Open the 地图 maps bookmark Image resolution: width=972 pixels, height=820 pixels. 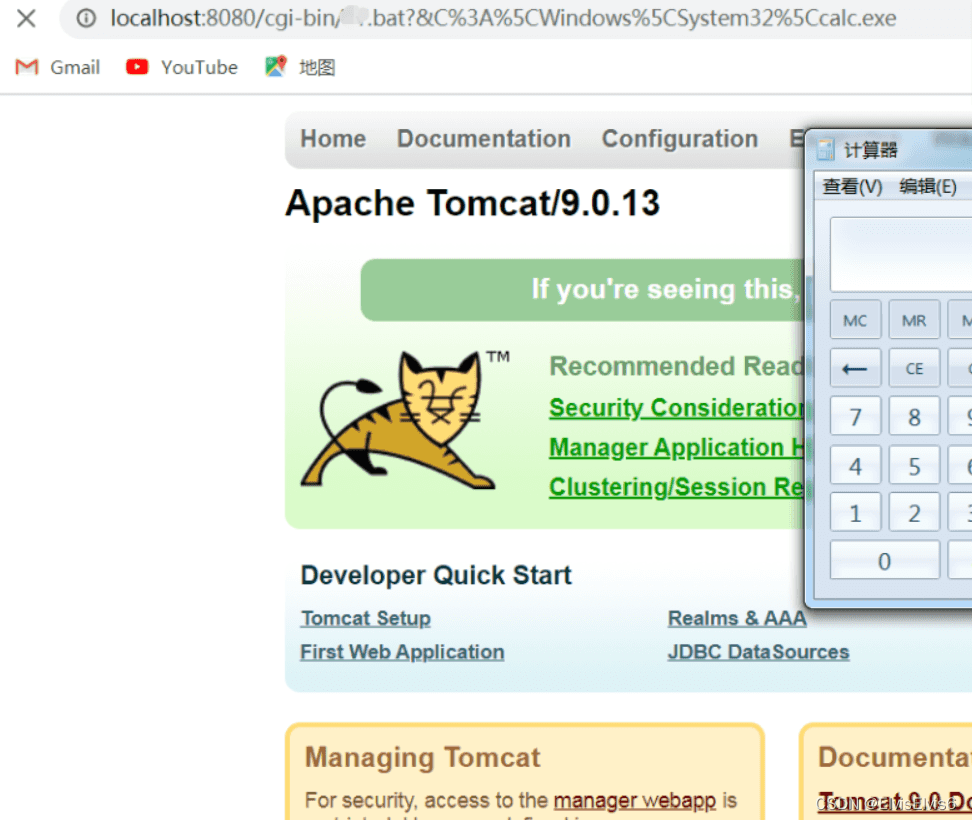[x=301, y=67]
